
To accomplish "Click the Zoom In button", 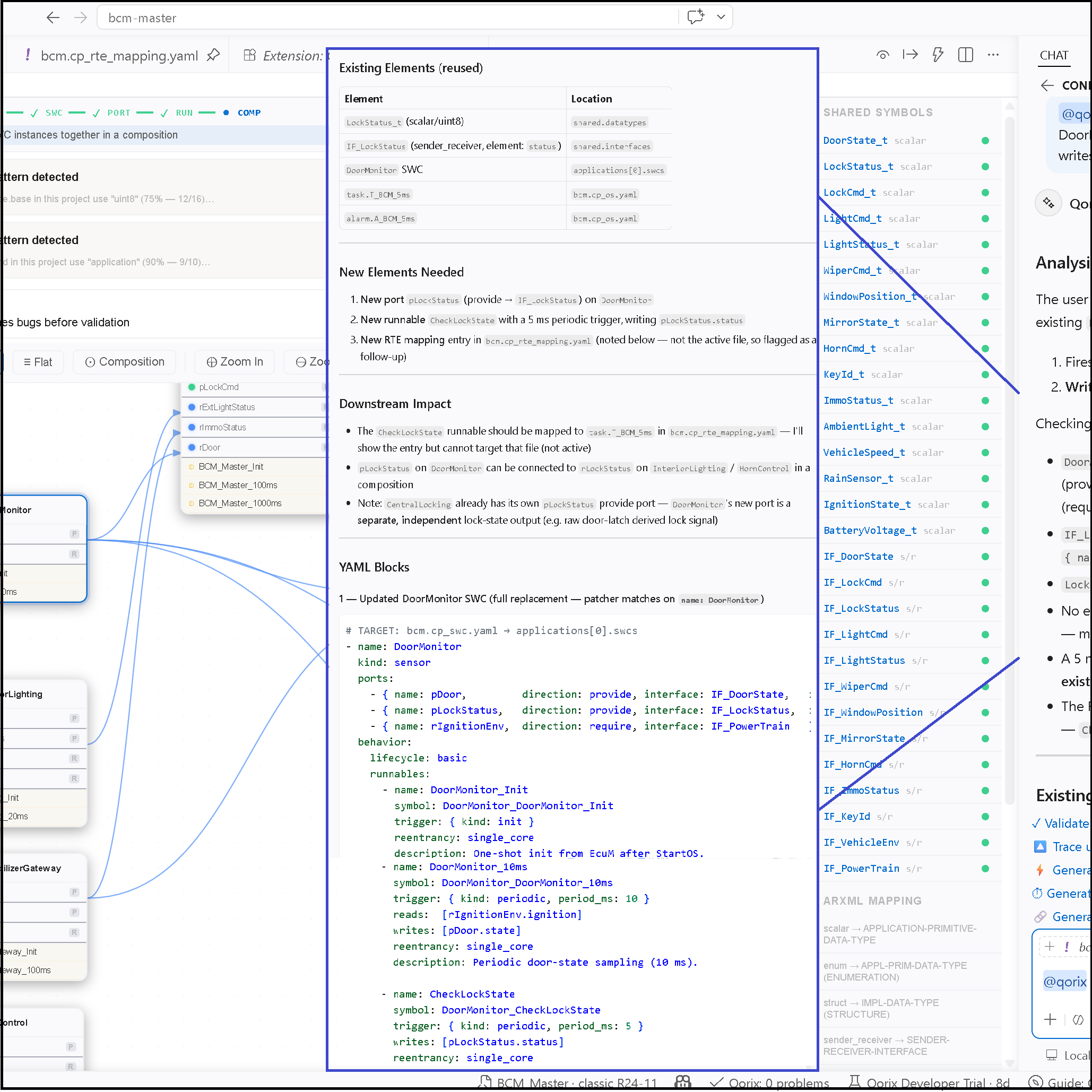I will 235,362.
